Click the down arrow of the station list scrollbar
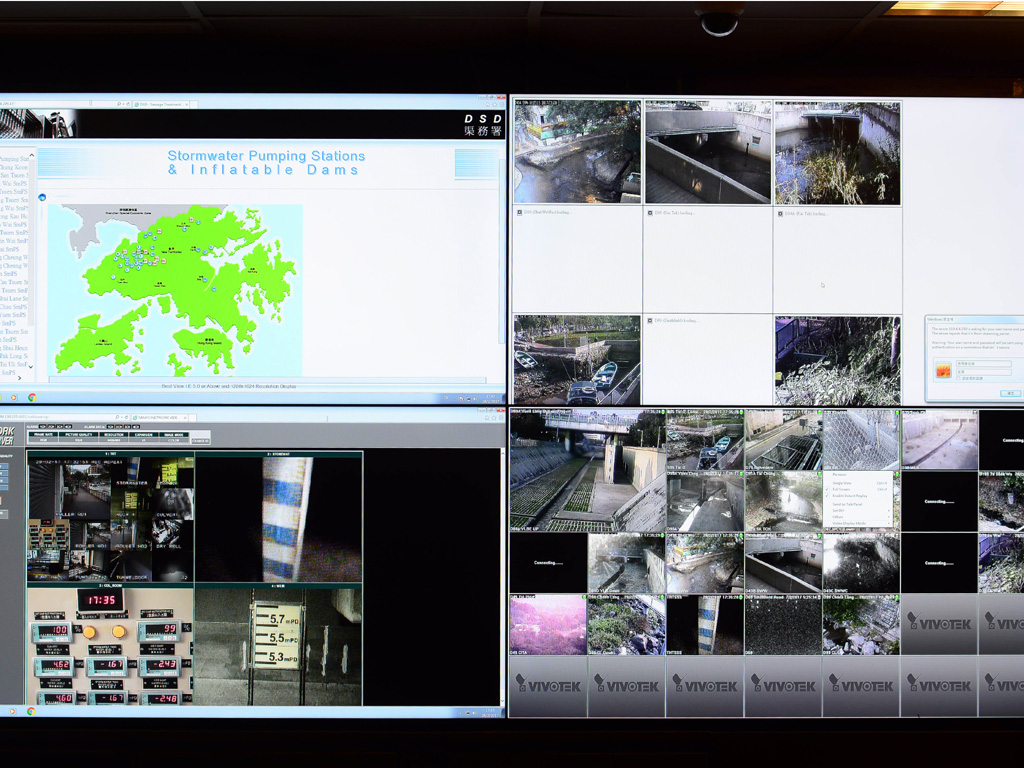 [31, 367]
